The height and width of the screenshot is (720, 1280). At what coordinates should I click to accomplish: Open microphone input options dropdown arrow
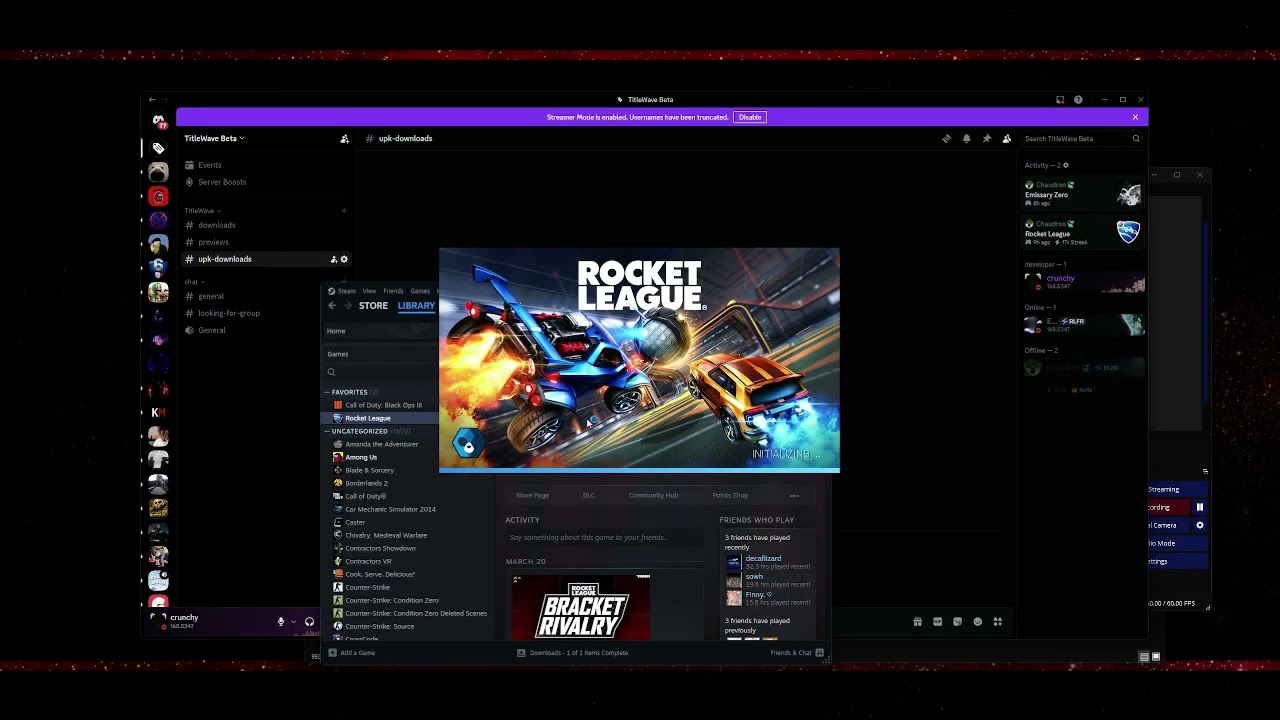(293, 622)
